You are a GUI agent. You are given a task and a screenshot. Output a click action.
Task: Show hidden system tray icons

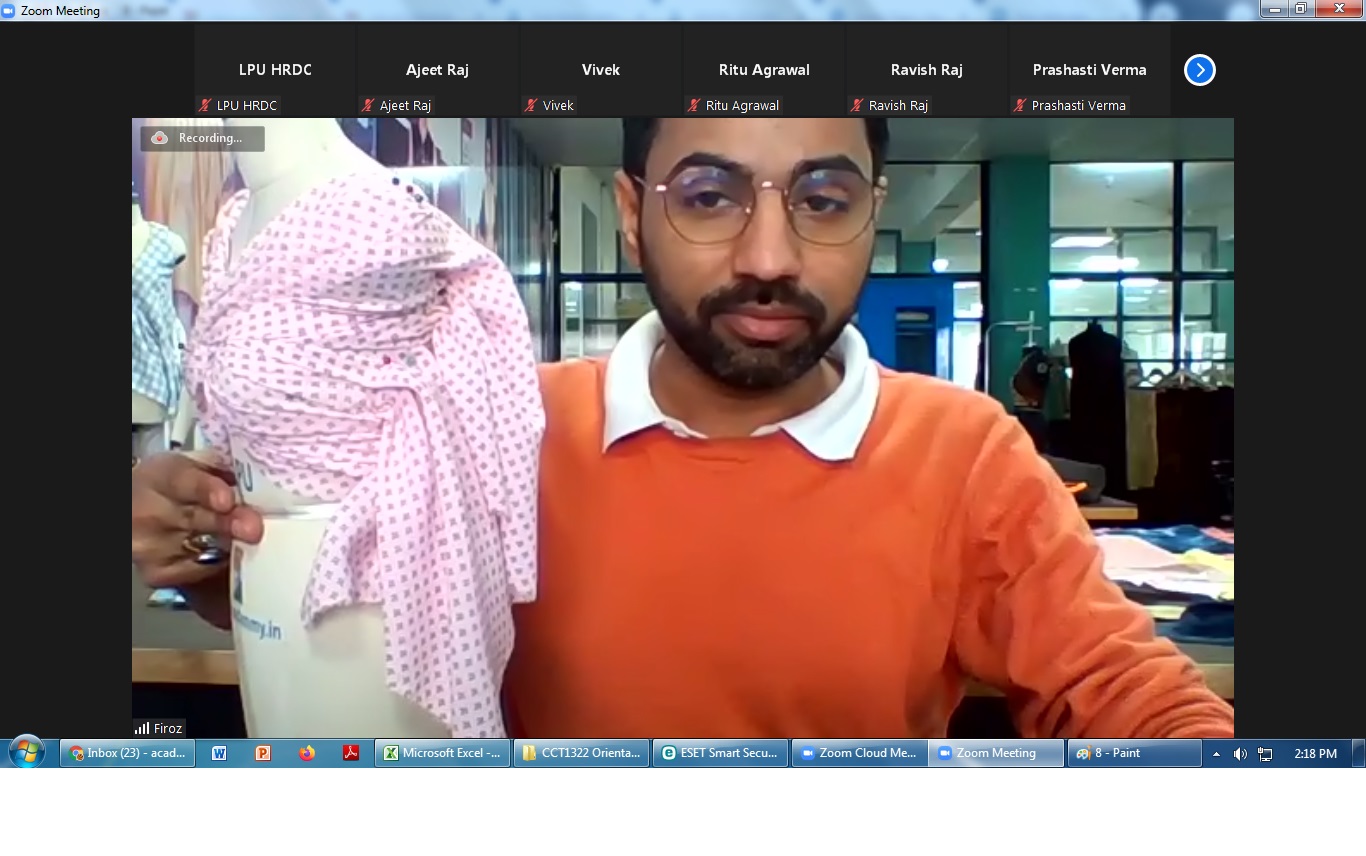(1216, 754)
